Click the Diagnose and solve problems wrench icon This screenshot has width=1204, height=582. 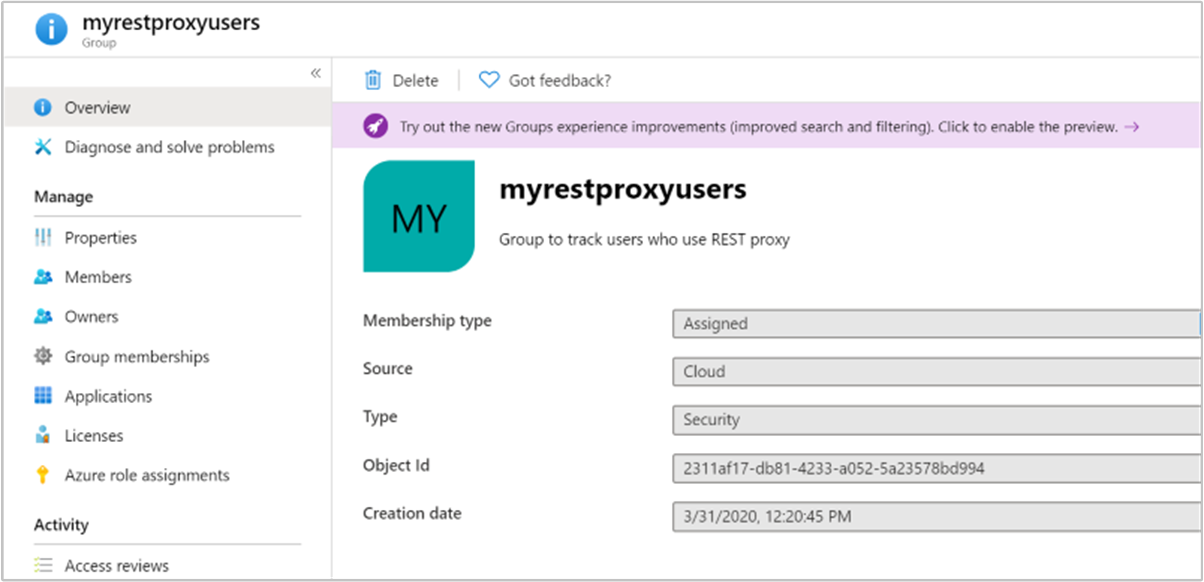click(43, 147)
